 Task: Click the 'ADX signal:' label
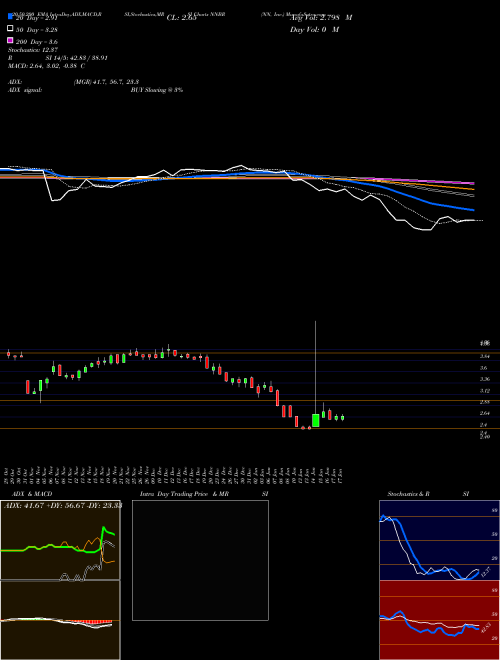click(25, 90)
